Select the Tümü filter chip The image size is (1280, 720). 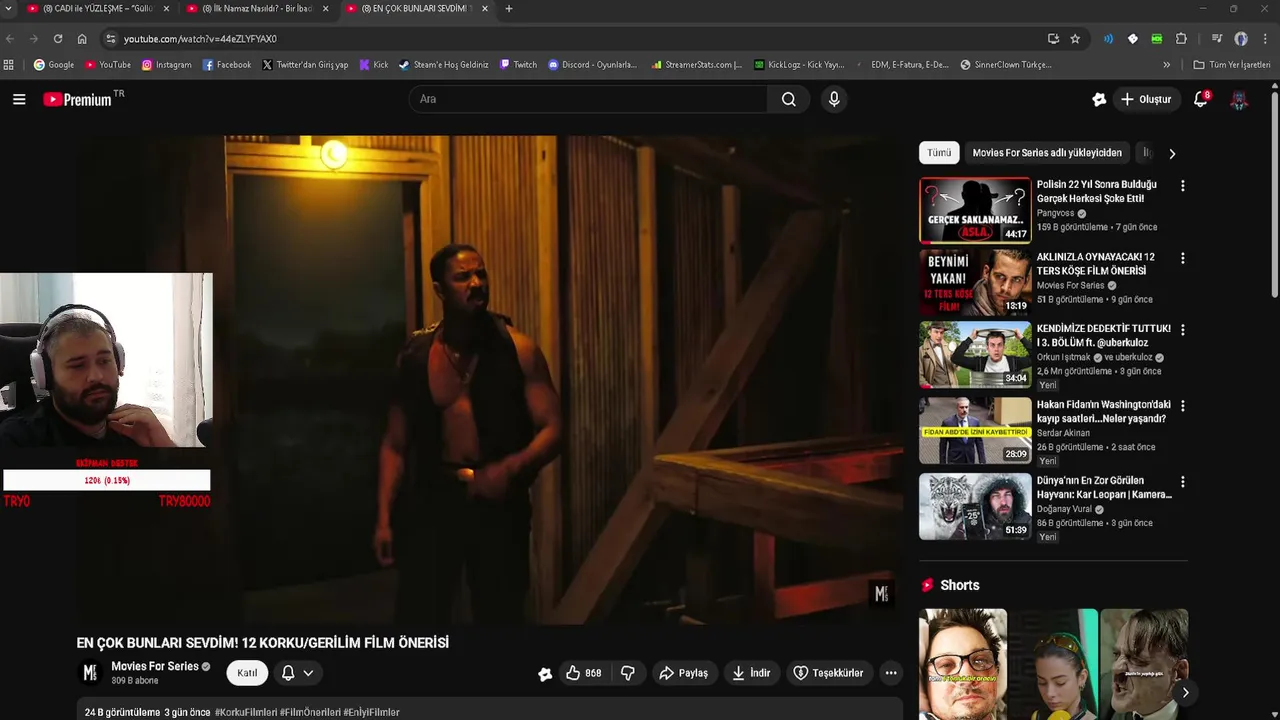[x=939, y=153]
